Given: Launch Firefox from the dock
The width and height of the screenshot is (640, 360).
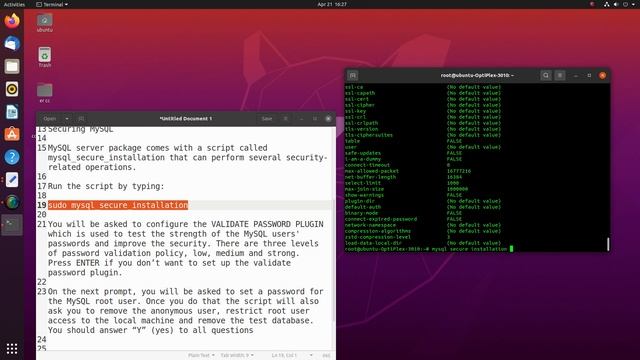Looking at the screenshot, I should [12, 20].
